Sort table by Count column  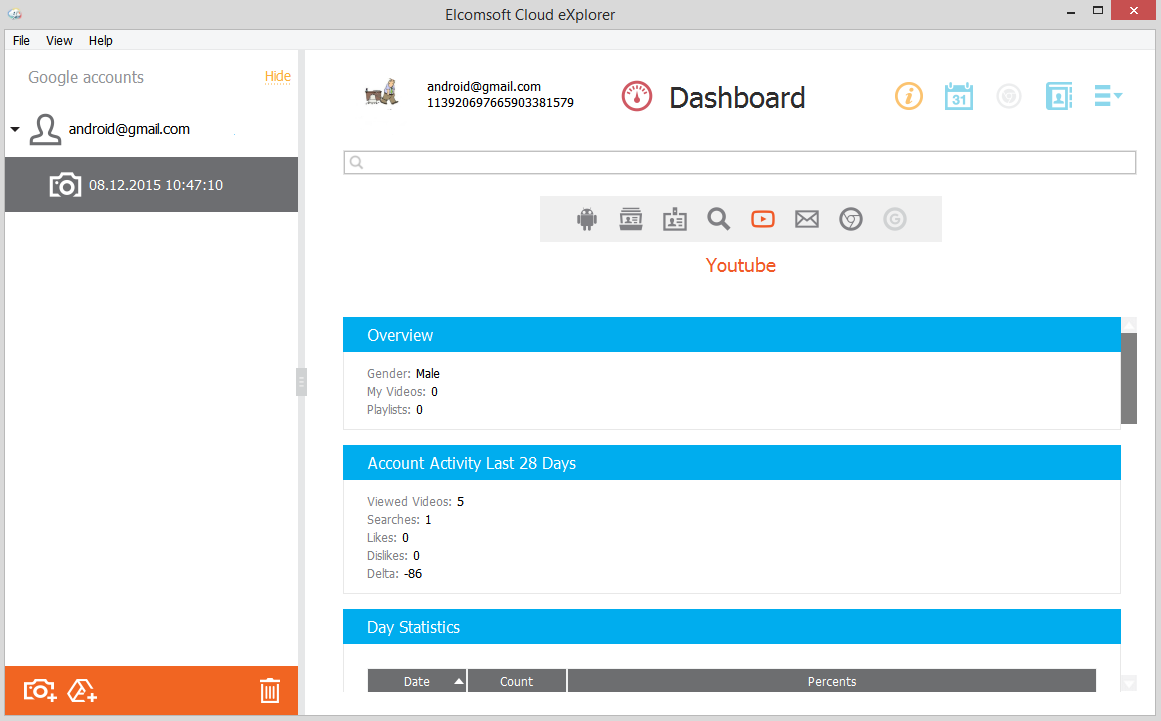[x=516, y=681]
